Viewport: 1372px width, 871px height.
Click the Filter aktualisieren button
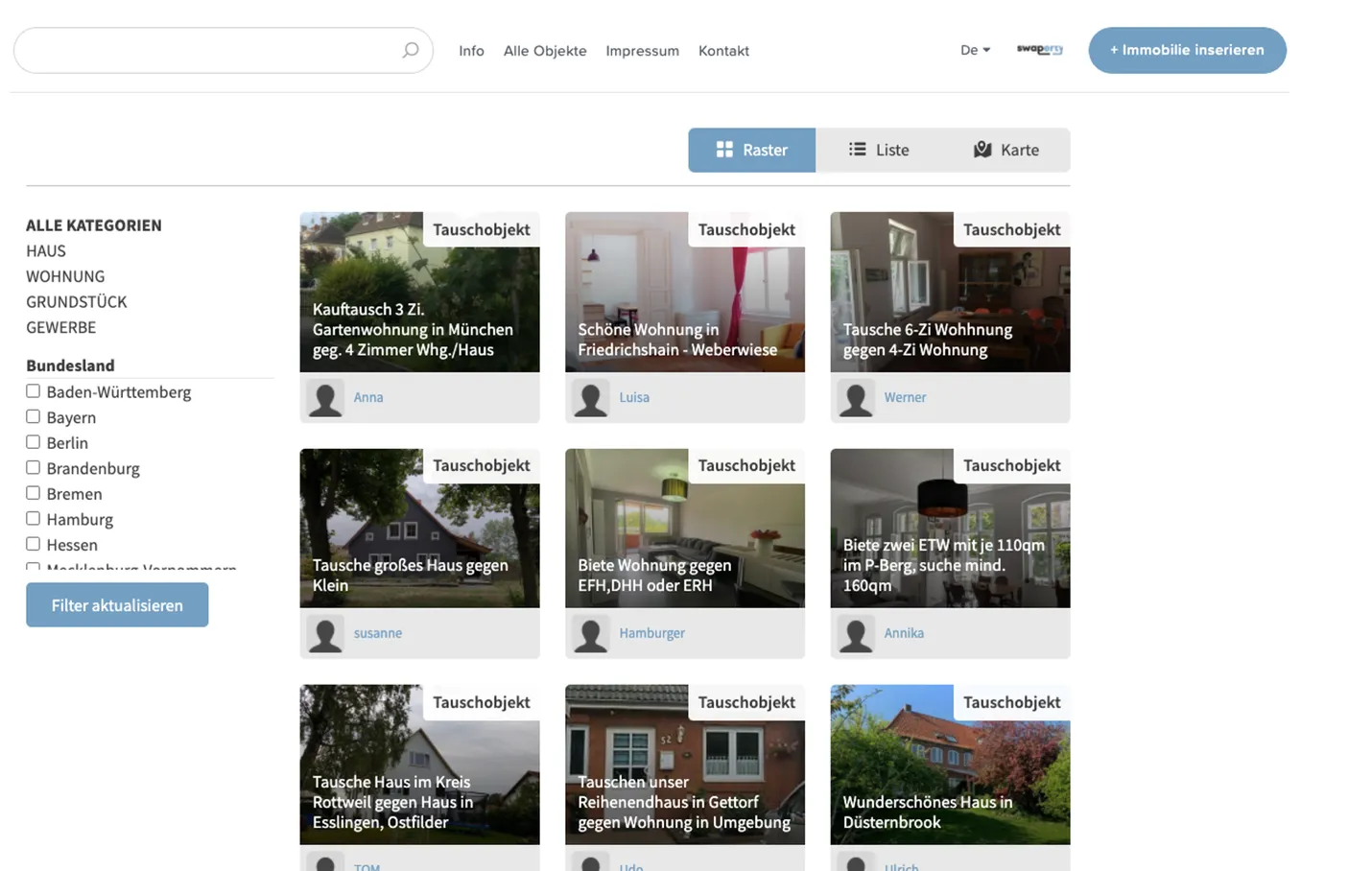point(117,605)
